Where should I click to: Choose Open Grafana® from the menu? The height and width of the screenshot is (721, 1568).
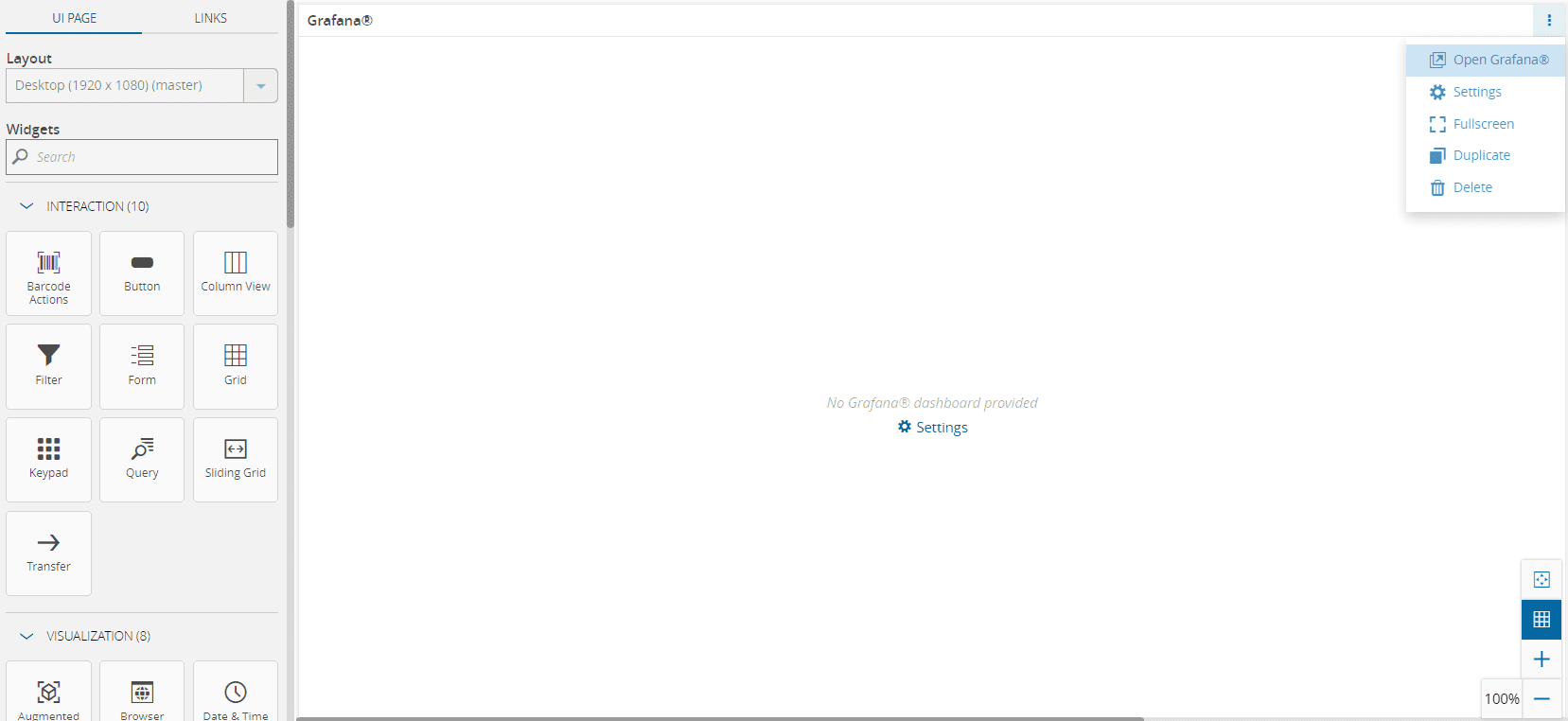coord(1486,60)
